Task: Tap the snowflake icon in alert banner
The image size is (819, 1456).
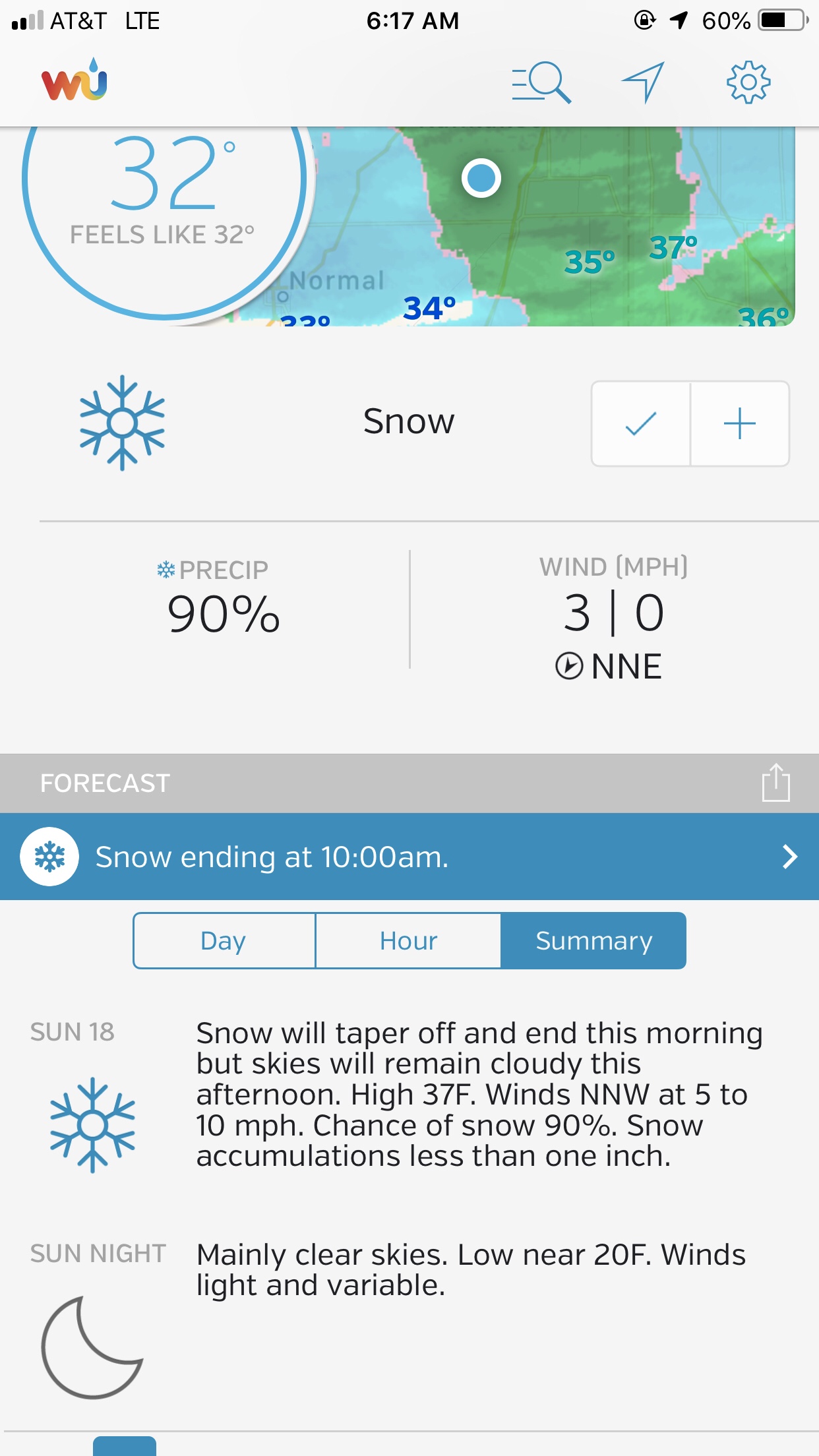Action: click(x=49, y=857)
